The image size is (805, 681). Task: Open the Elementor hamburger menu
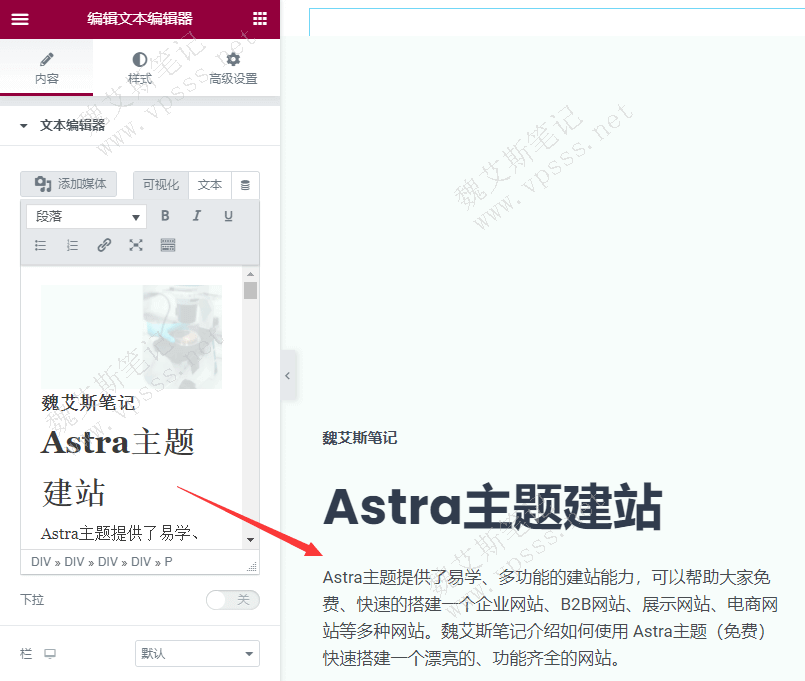[x=20, y=19]
